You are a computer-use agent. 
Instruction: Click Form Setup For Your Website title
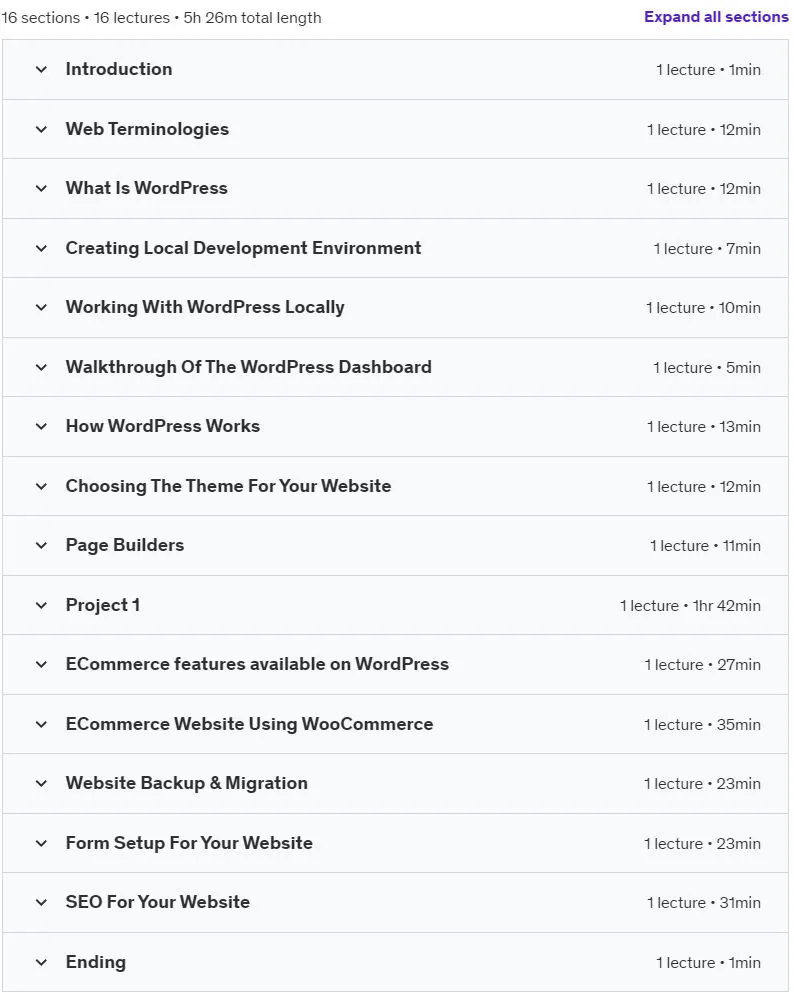pos(189,843)
